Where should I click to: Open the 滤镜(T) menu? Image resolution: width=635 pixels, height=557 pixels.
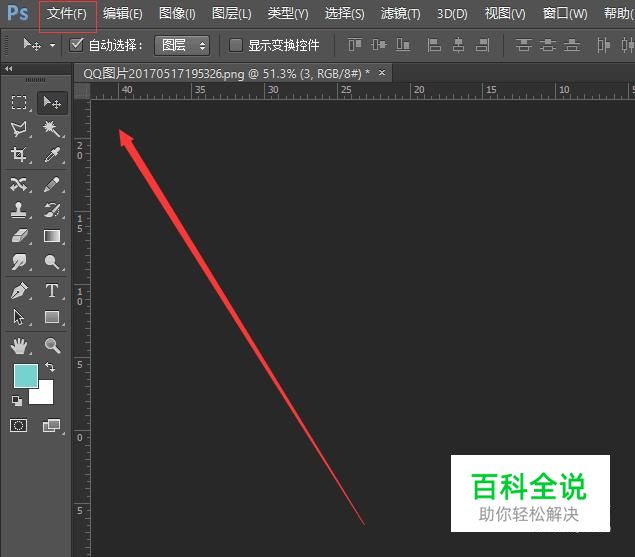click(x=400, y=14)
